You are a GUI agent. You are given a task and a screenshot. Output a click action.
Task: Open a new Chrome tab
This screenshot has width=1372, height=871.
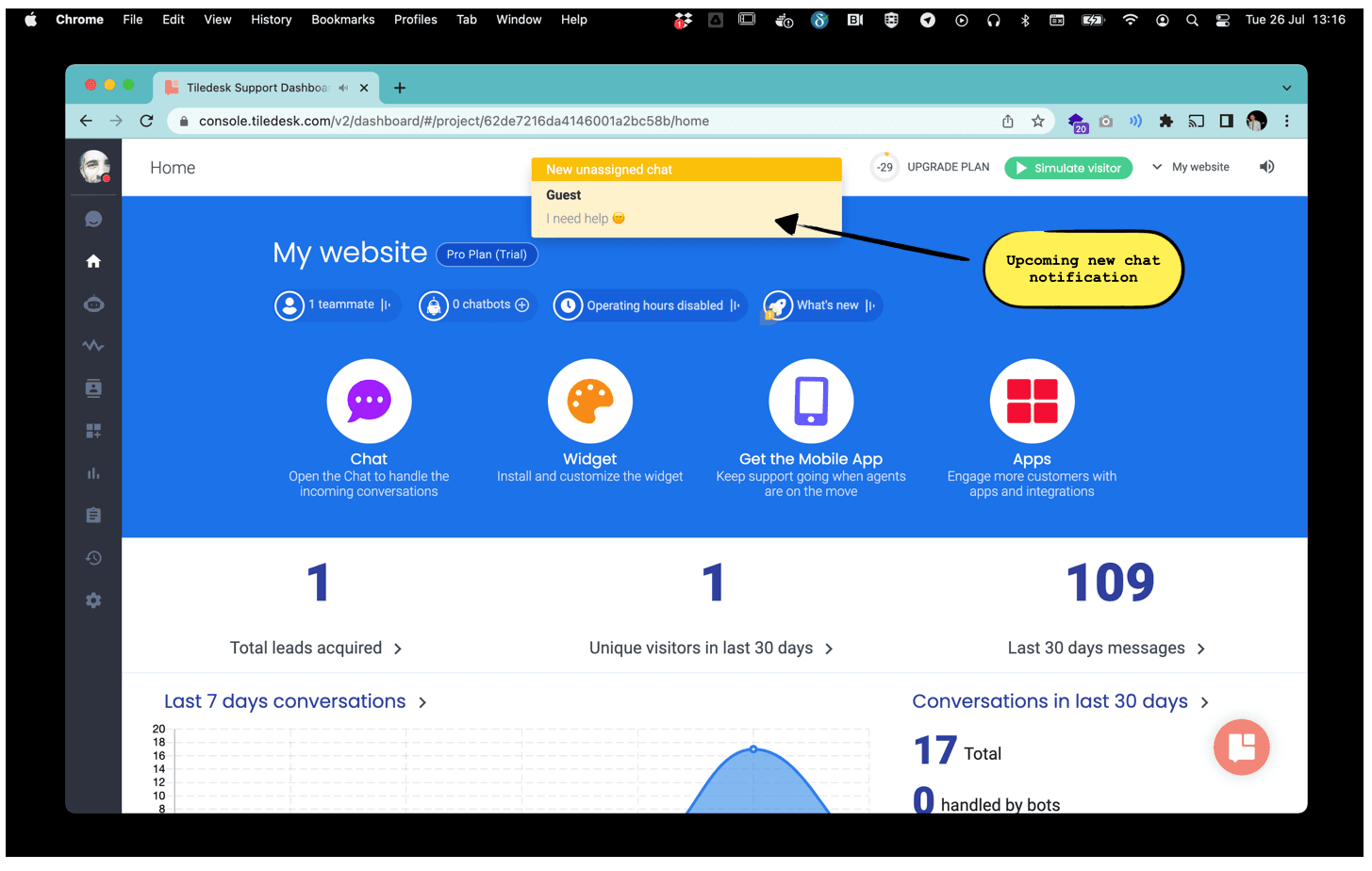click(400, 88)
